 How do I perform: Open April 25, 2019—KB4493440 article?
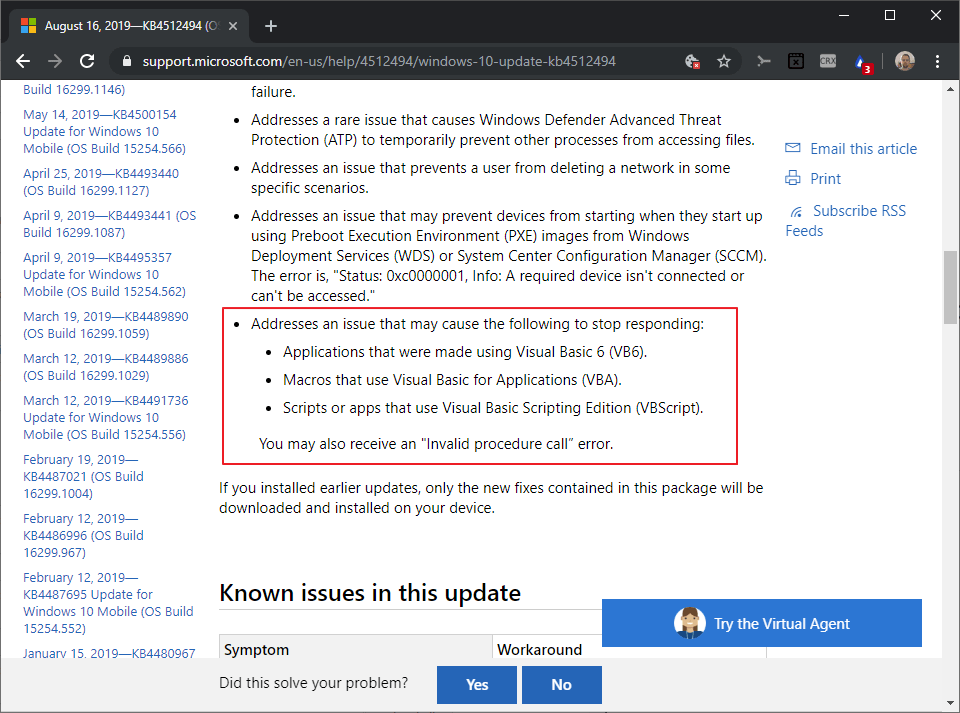click(101, 182)
